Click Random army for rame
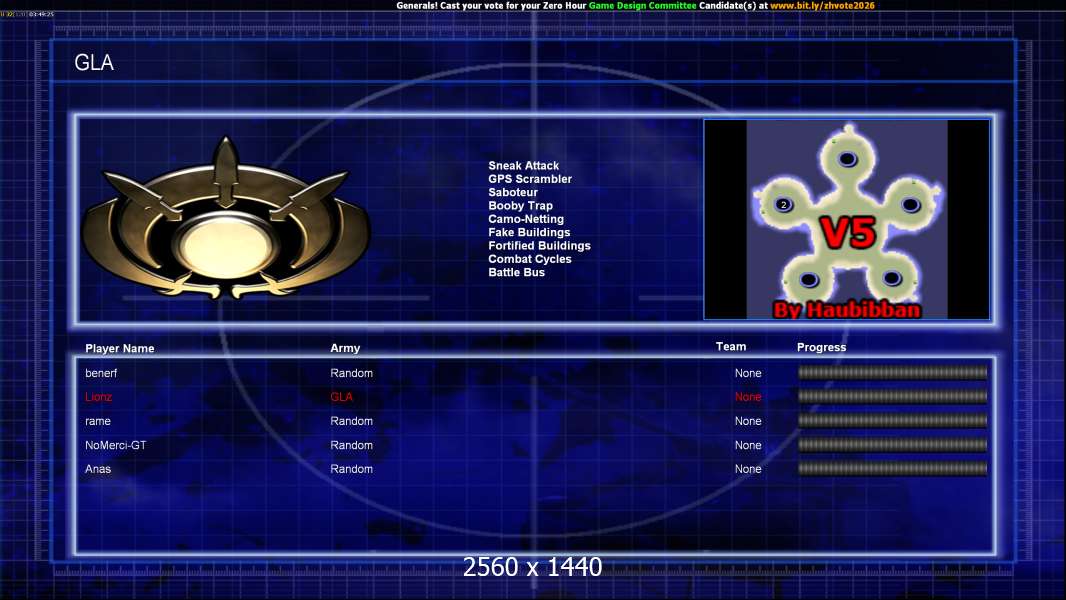 351,421
